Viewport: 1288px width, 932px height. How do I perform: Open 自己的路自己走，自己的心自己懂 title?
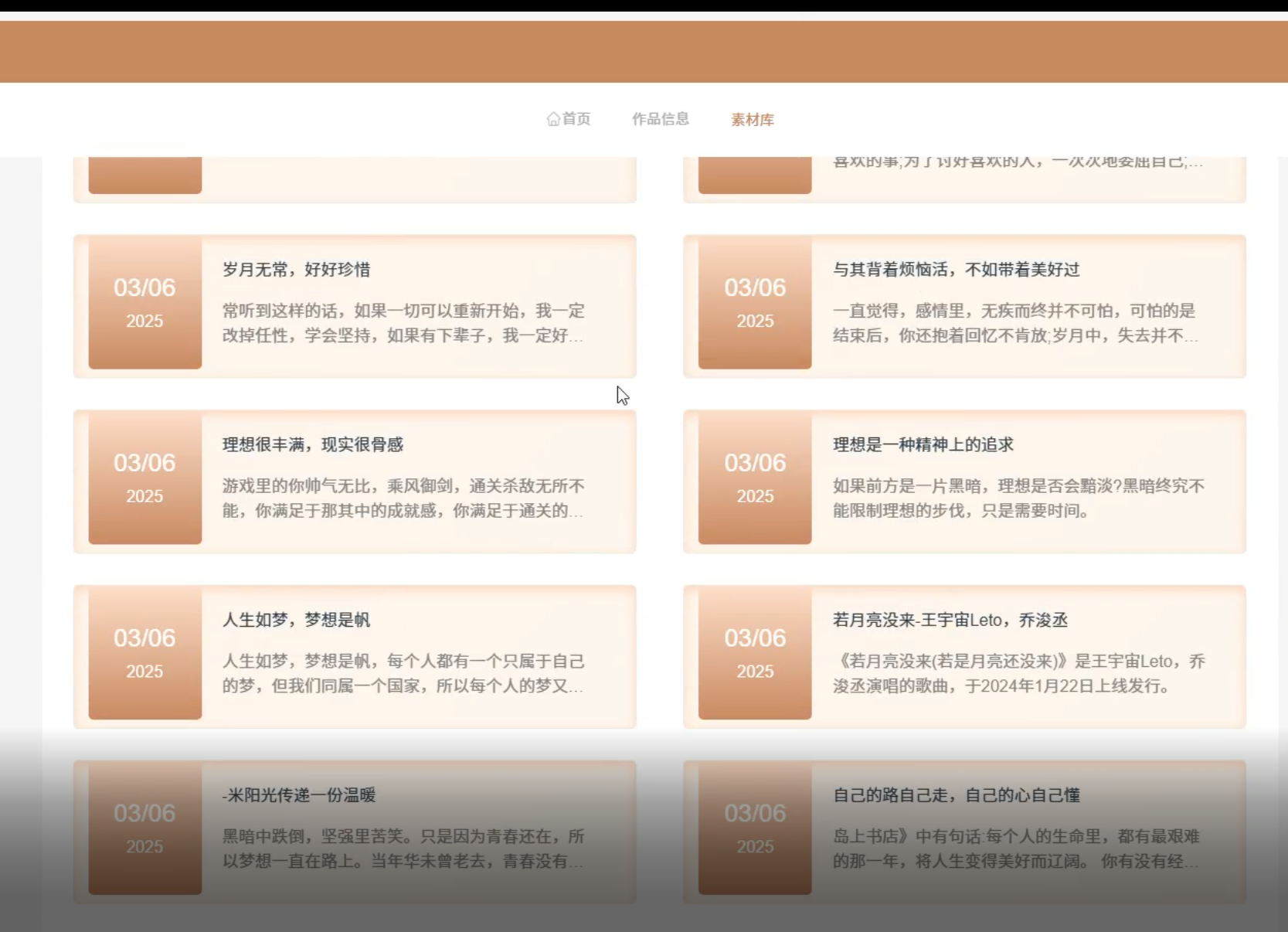tap(956, 795)
